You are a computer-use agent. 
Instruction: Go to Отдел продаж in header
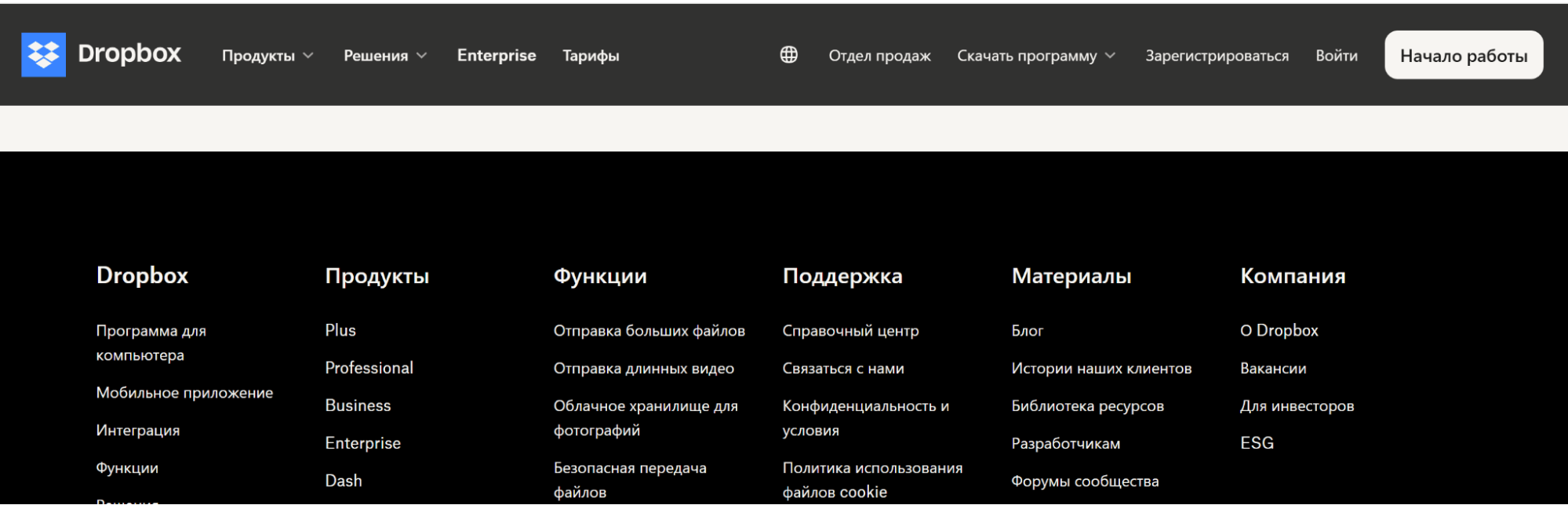[879, 56]
